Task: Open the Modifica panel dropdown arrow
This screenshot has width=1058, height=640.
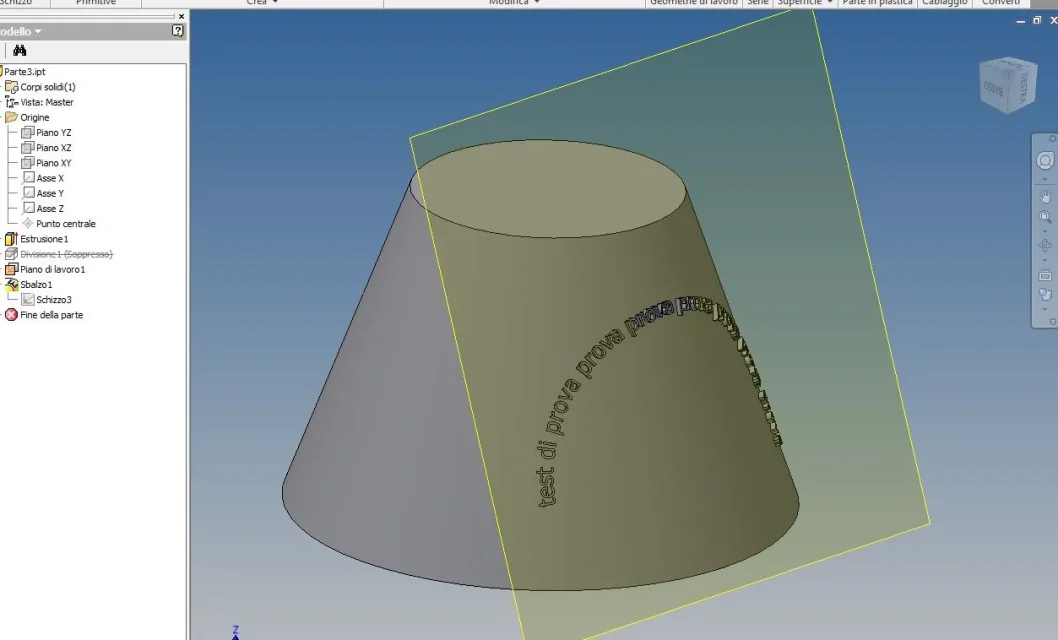Action: pyautogui.click(x=536, y=3)
